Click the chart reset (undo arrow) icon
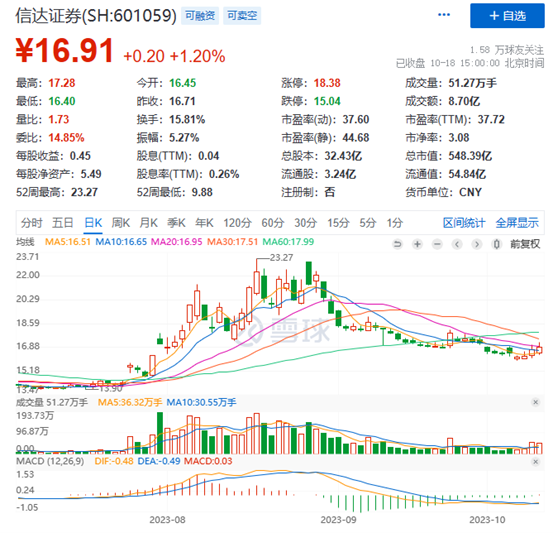Image resolution: width=553 pixels, height=533 pixels. 397,244
